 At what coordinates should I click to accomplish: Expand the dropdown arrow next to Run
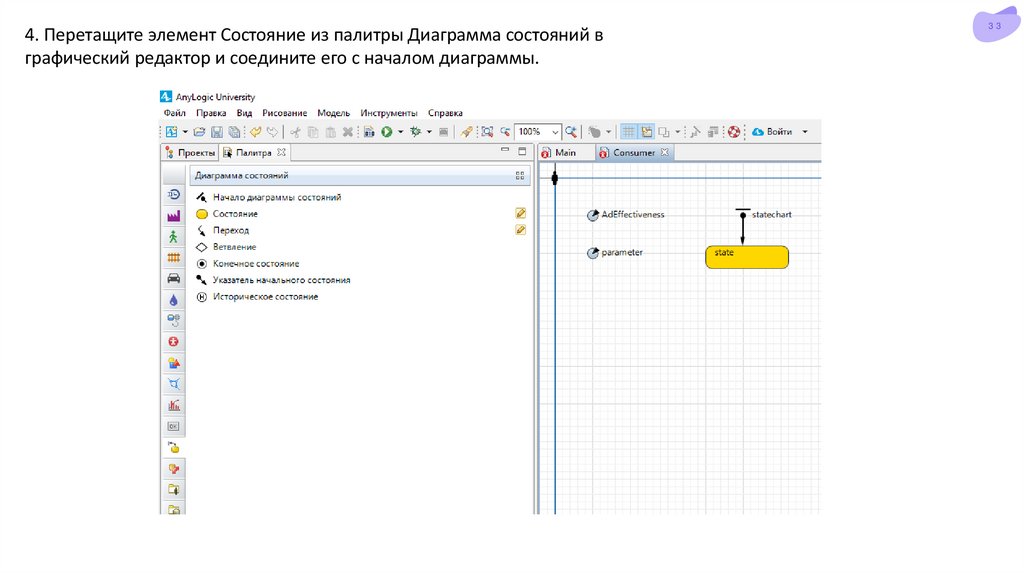click(400, 132)
